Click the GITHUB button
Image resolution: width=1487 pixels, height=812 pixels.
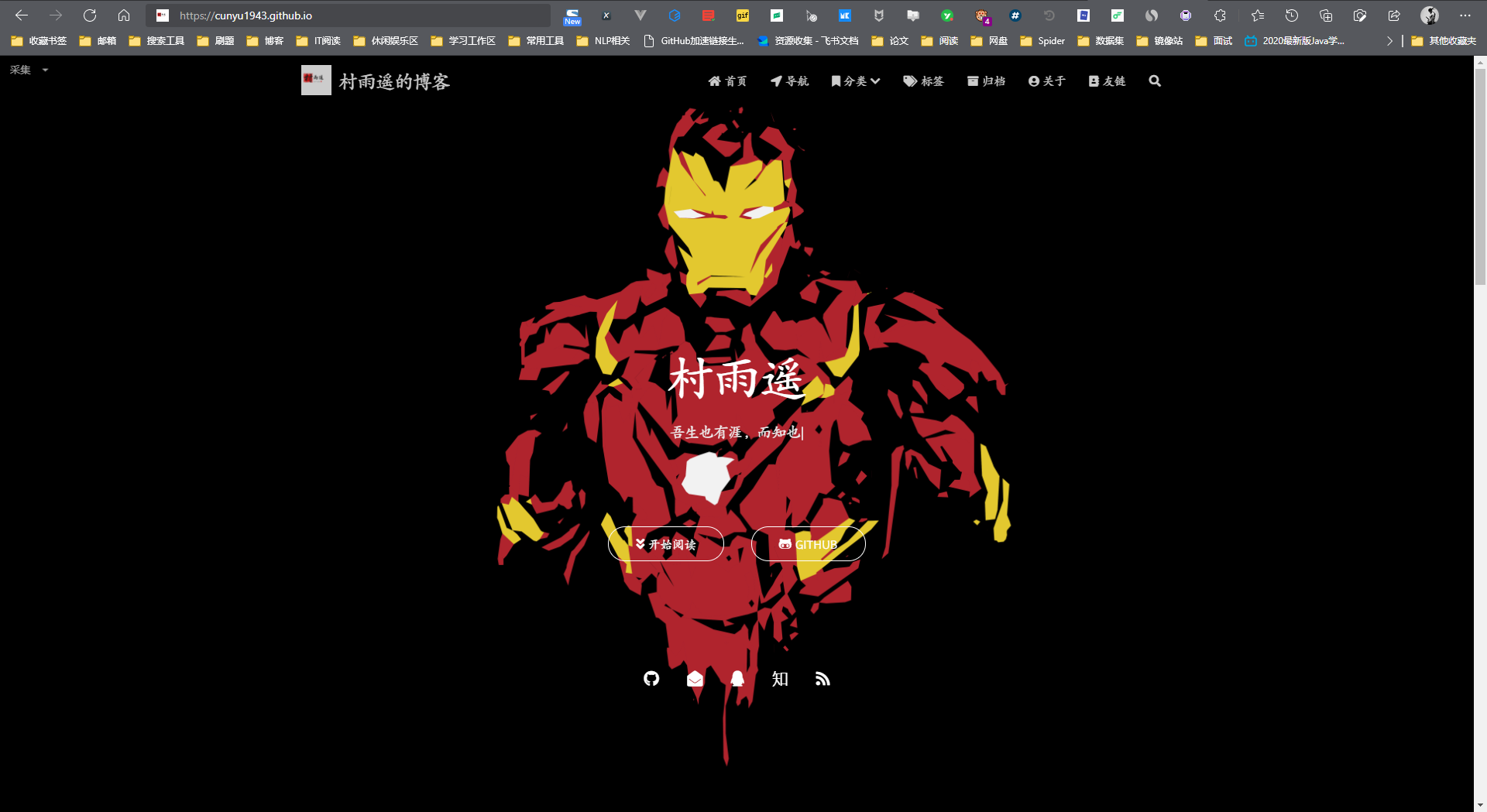click(x=809, y=544)
